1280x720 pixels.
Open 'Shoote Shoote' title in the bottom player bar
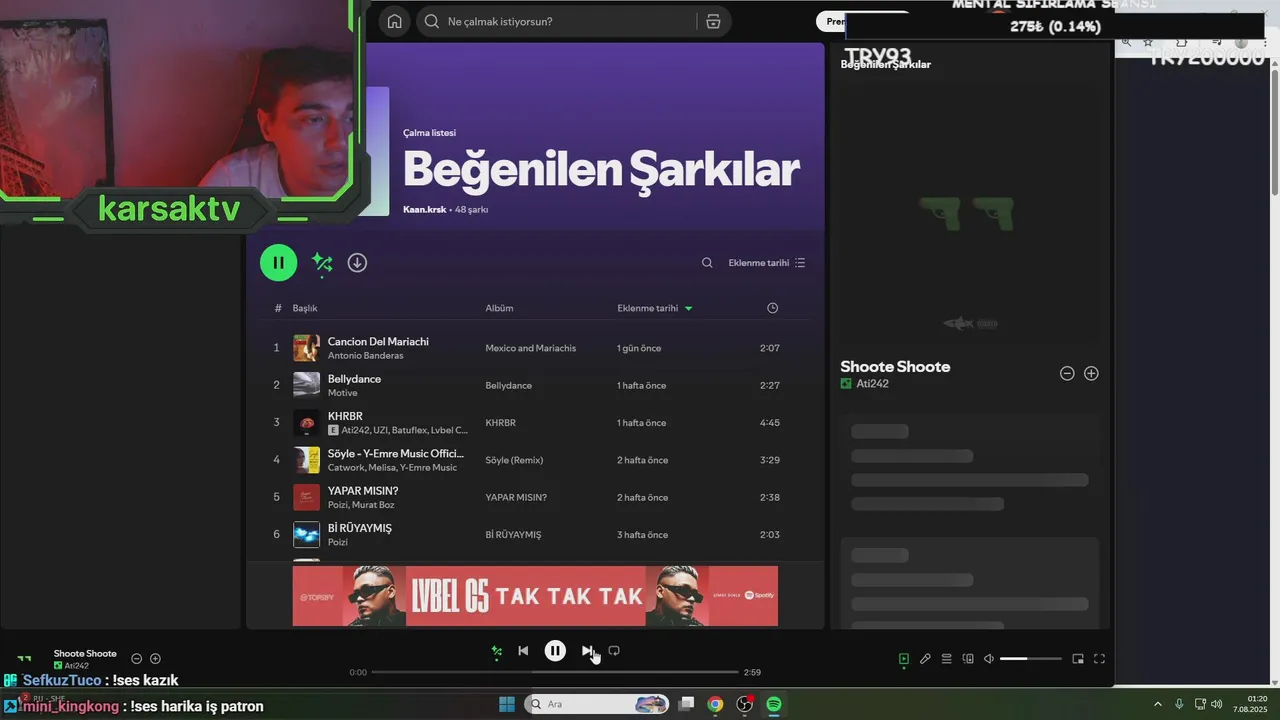(x=85, y=654)
